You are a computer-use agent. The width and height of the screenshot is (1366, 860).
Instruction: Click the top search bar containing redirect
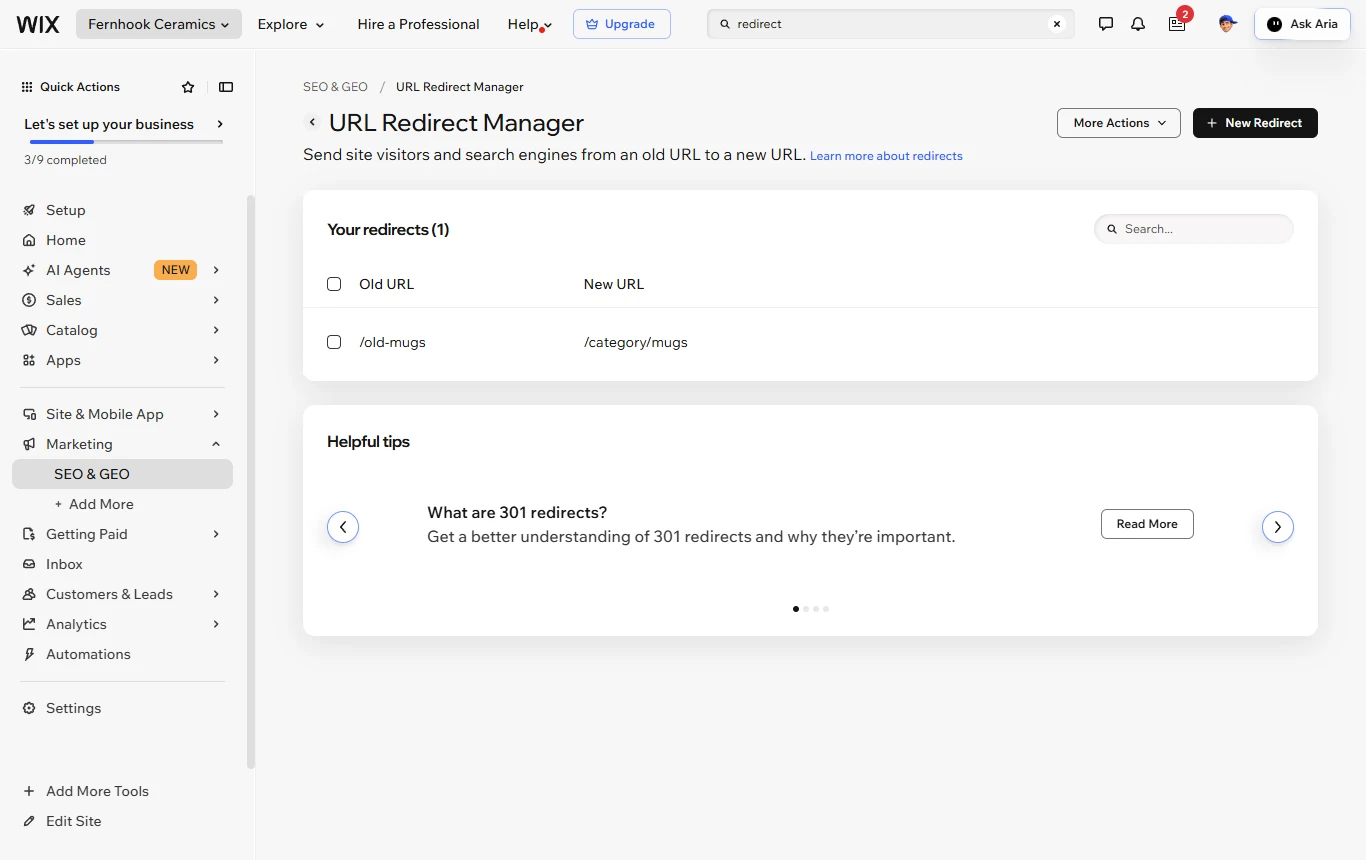890,24
